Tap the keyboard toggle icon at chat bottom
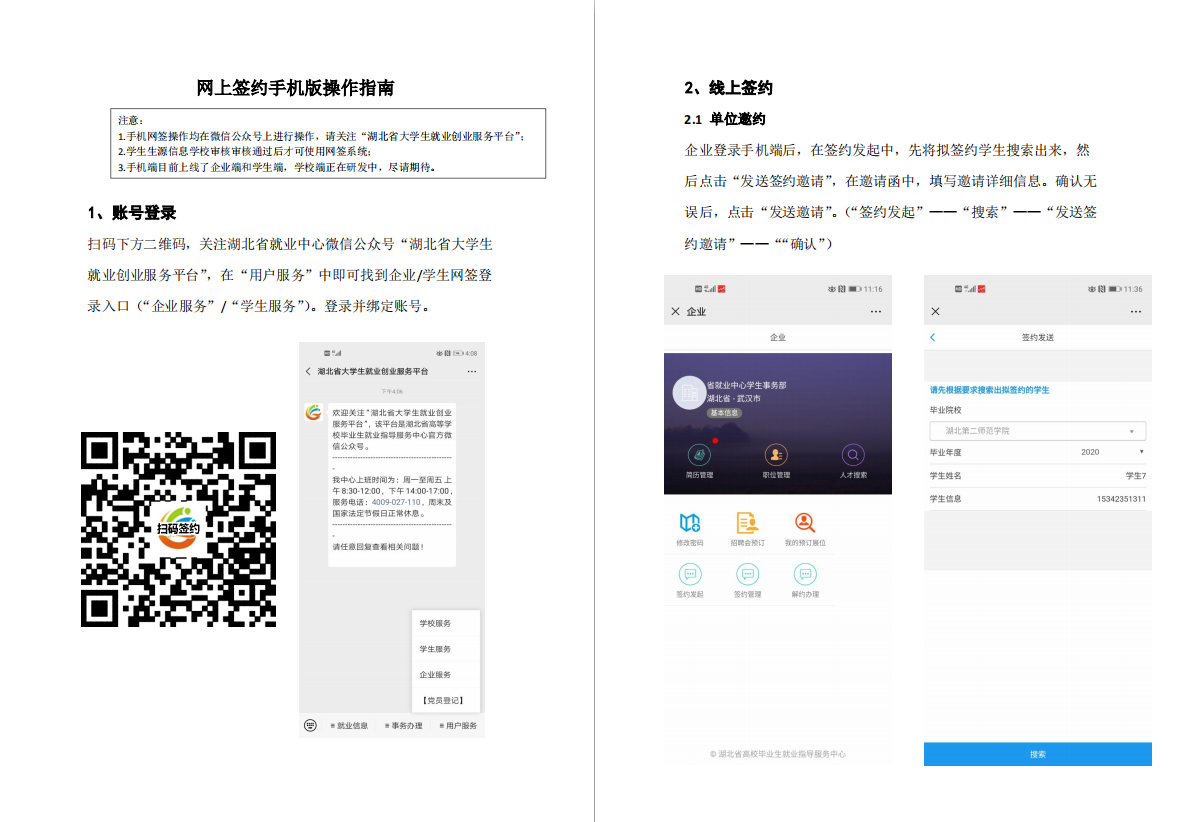Image resolution: width=1190 pixels, height=822 pixels. coord(310,726)
